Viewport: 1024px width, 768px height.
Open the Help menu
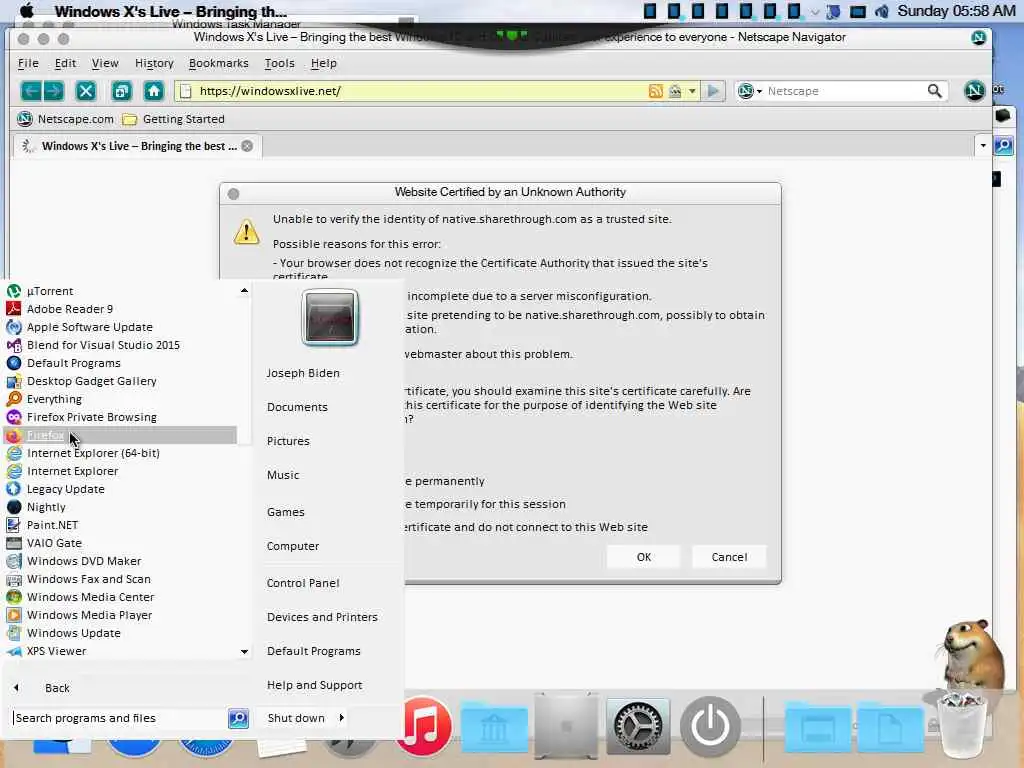(x=324, y=63)
